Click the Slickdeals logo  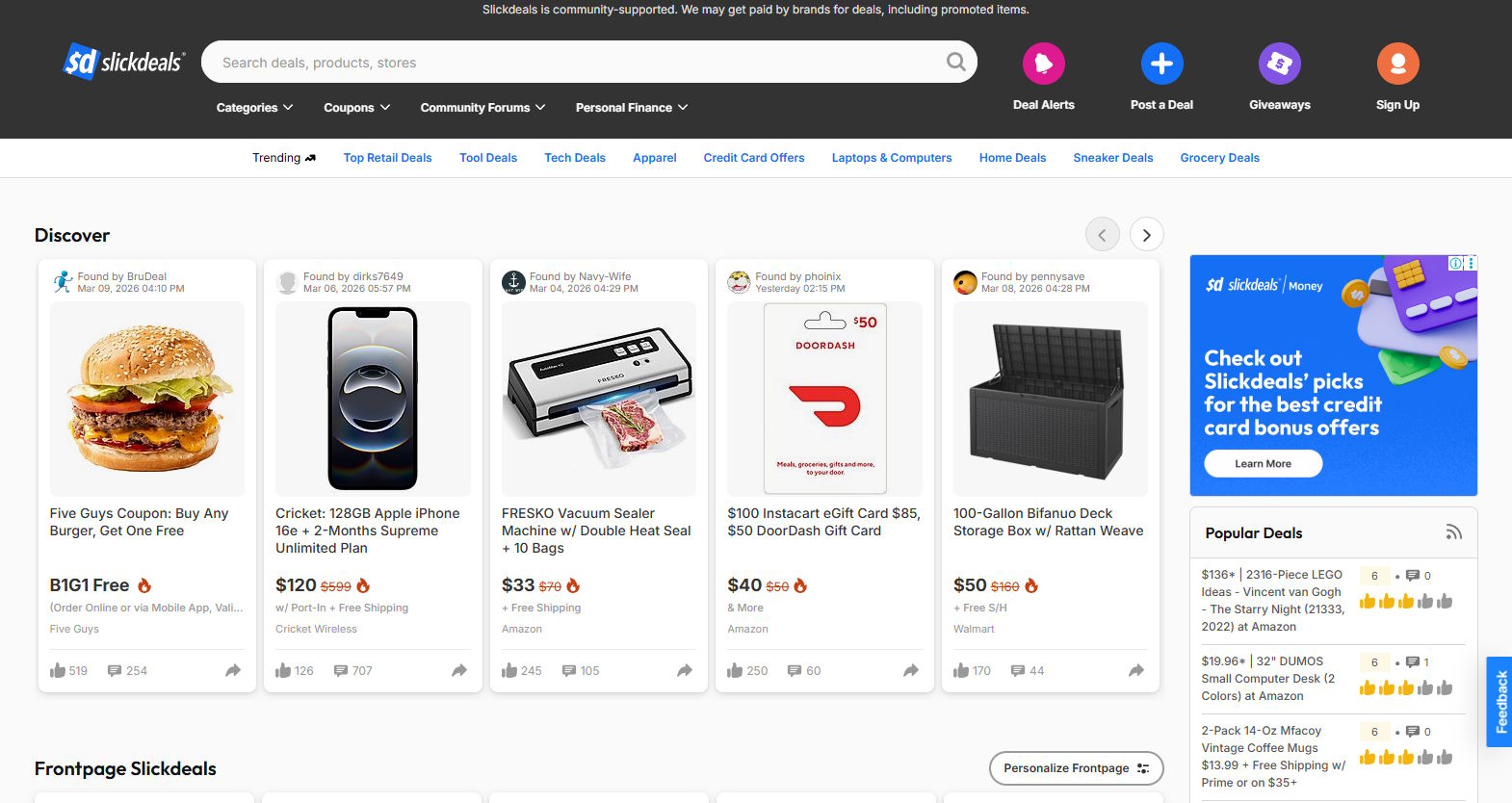click(124, 62)
